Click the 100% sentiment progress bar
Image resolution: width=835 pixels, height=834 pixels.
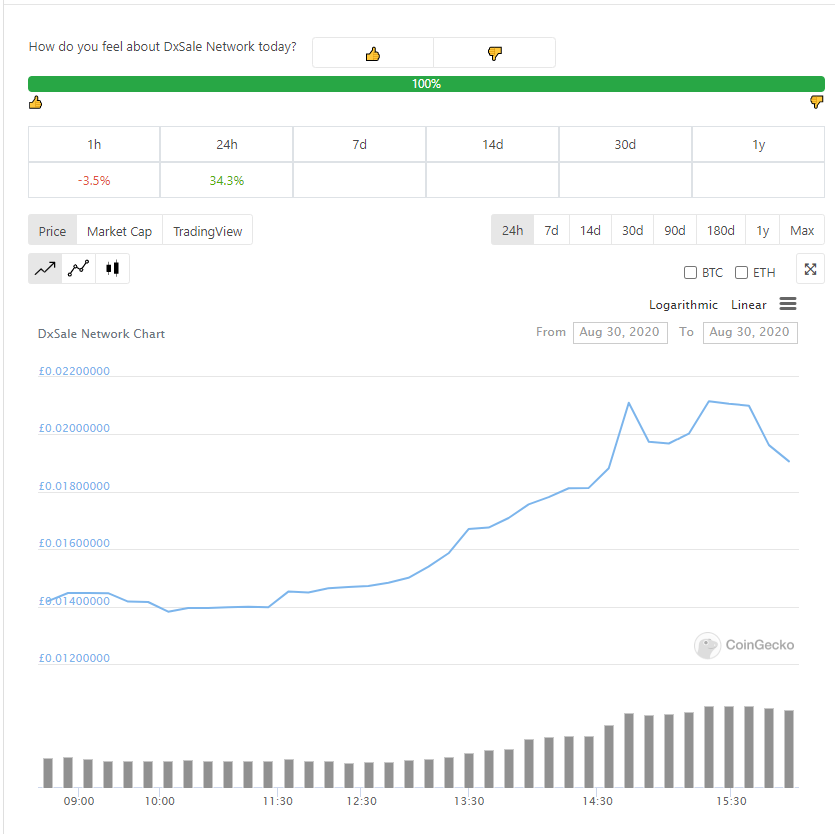coord(426,84)
